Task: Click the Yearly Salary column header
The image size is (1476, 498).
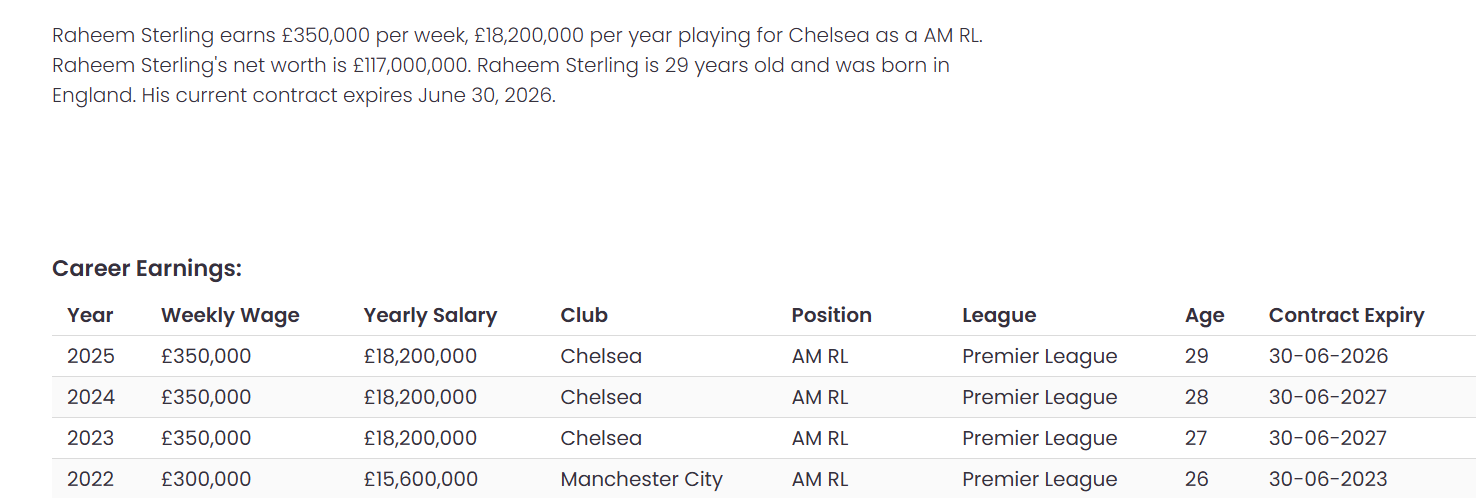Action: (x=430, y=315)
